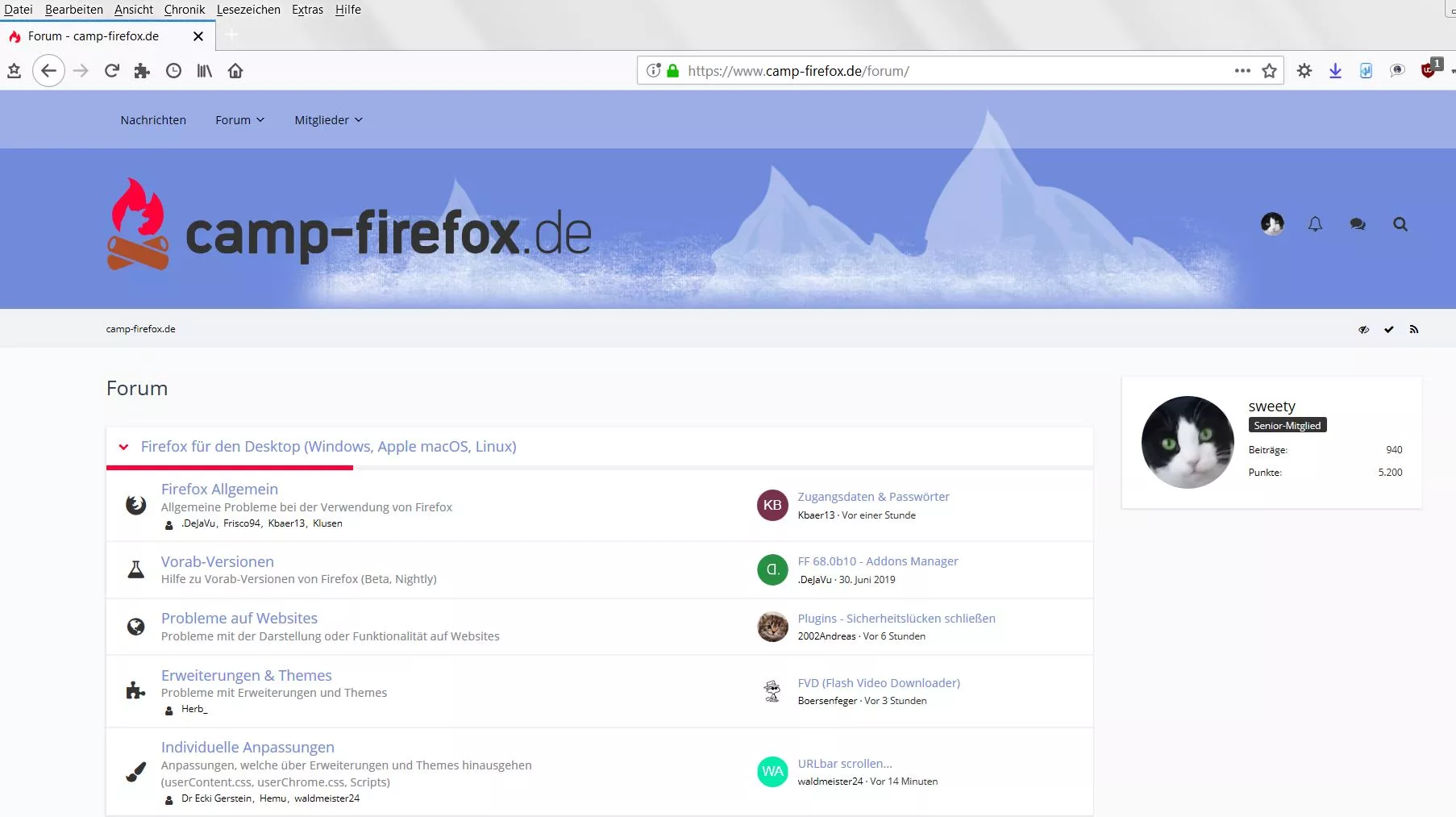This screenshot has width=1456, height=817.
Task: Open the Individuelle Anpassungen forum
Action: point(248,747)
